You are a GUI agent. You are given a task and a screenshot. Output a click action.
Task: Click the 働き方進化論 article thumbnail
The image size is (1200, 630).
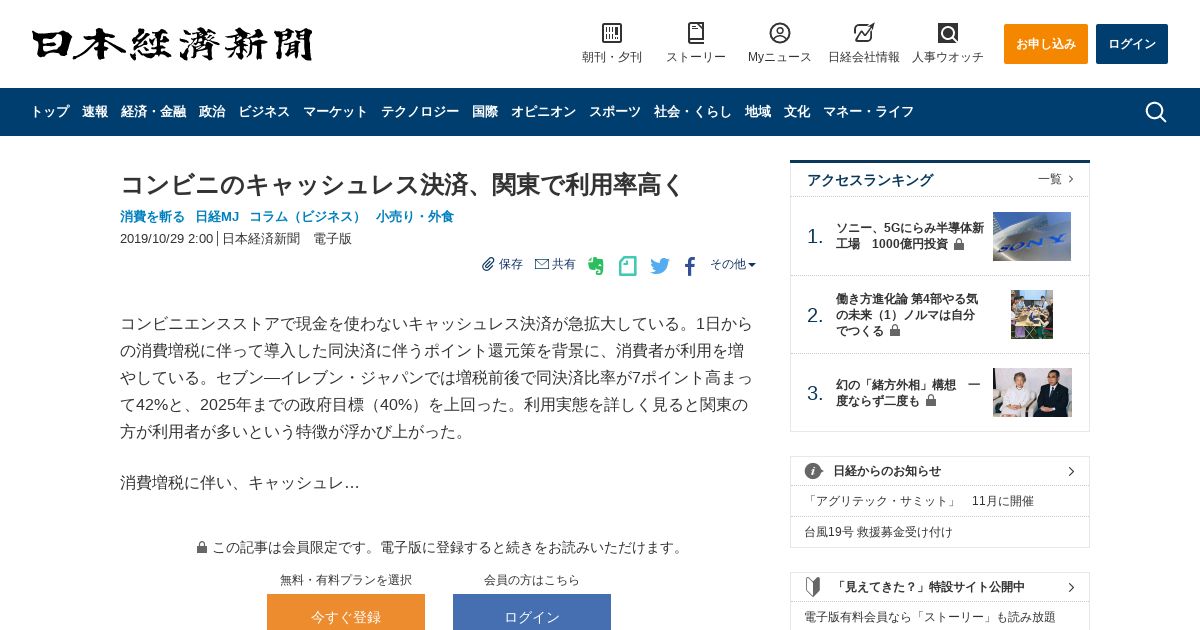click(1032, 314)
